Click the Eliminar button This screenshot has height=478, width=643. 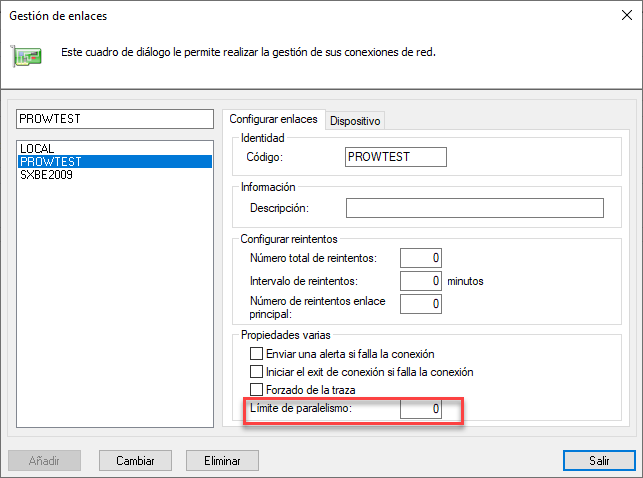tap(222, 460)
